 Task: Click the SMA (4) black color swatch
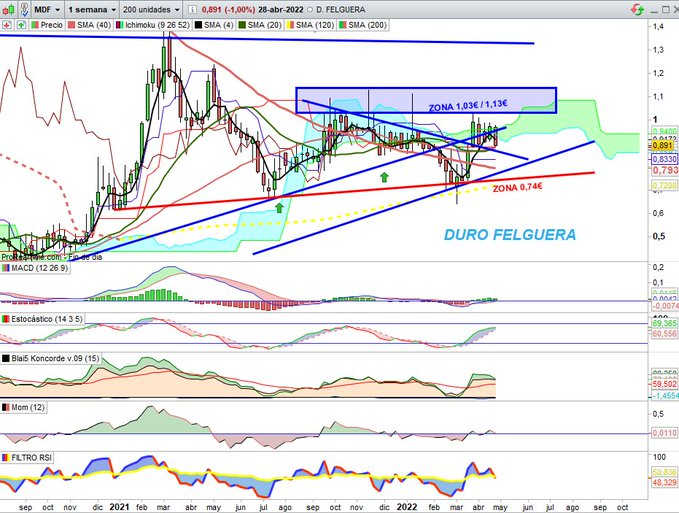(198, 25)
